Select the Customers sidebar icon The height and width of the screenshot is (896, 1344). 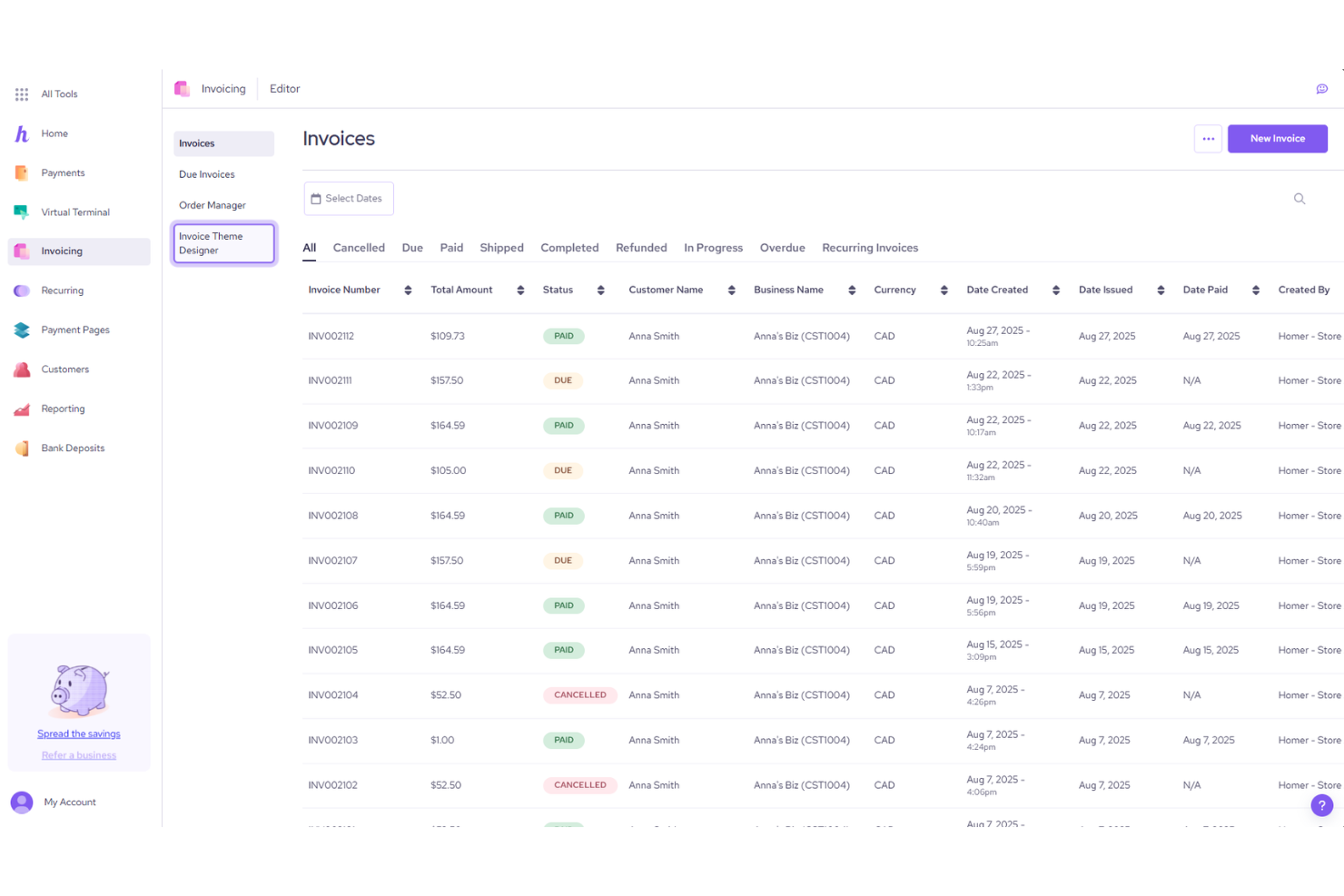click(x=21, y=369)
